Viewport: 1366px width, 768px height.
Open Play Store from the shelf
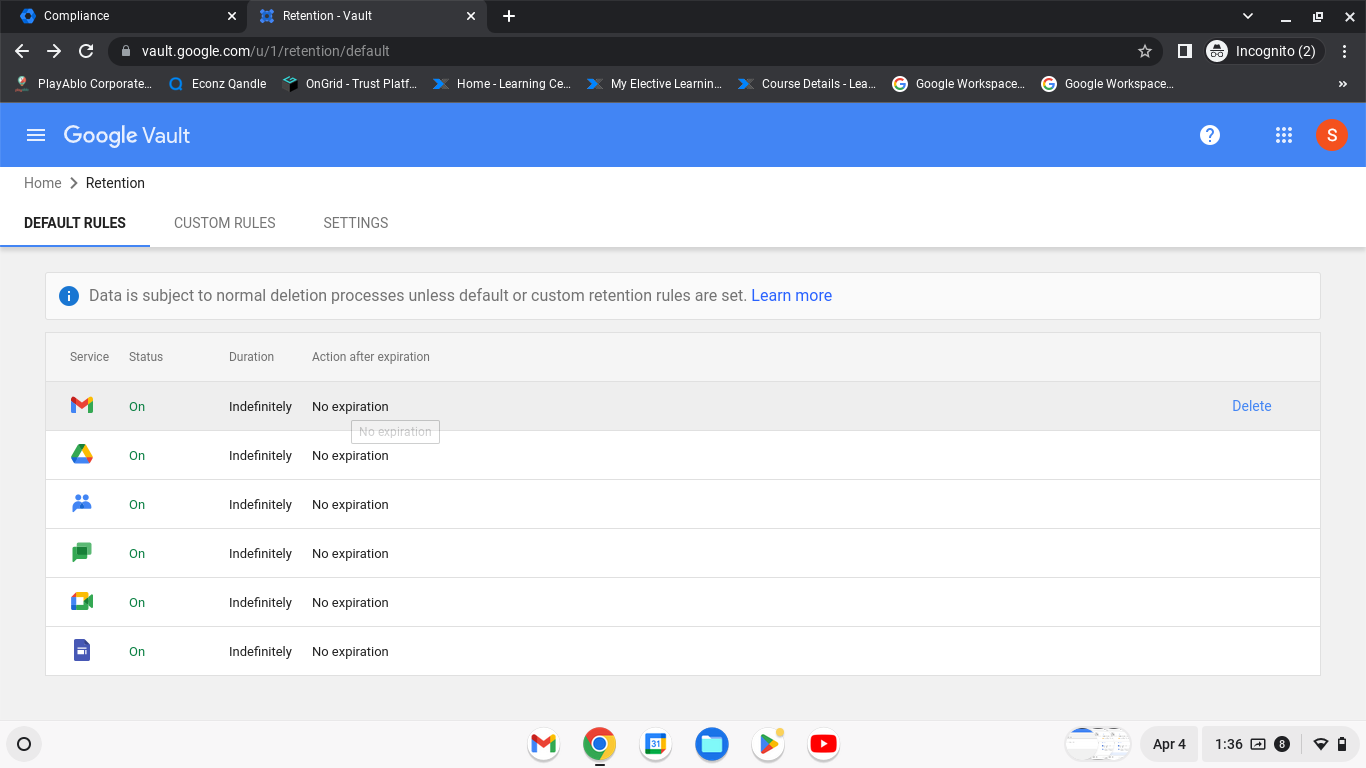coord(768,743)
